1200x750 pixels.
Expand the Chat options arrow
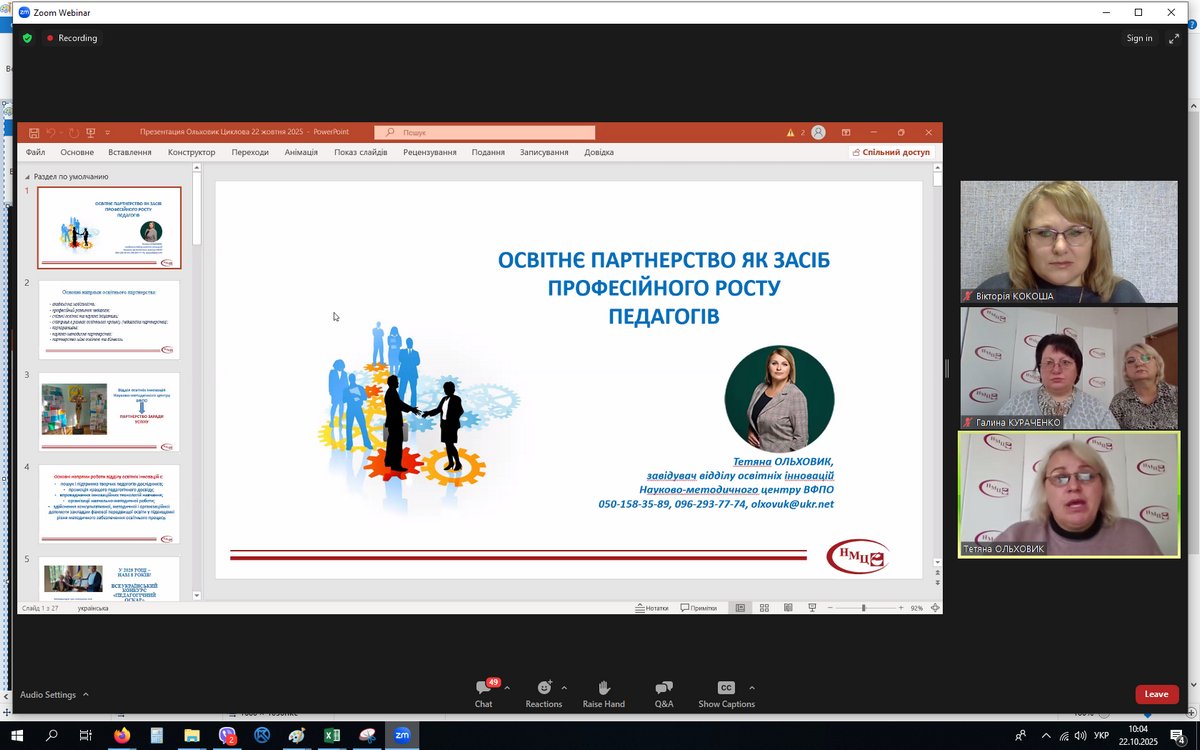click(507, 688)
